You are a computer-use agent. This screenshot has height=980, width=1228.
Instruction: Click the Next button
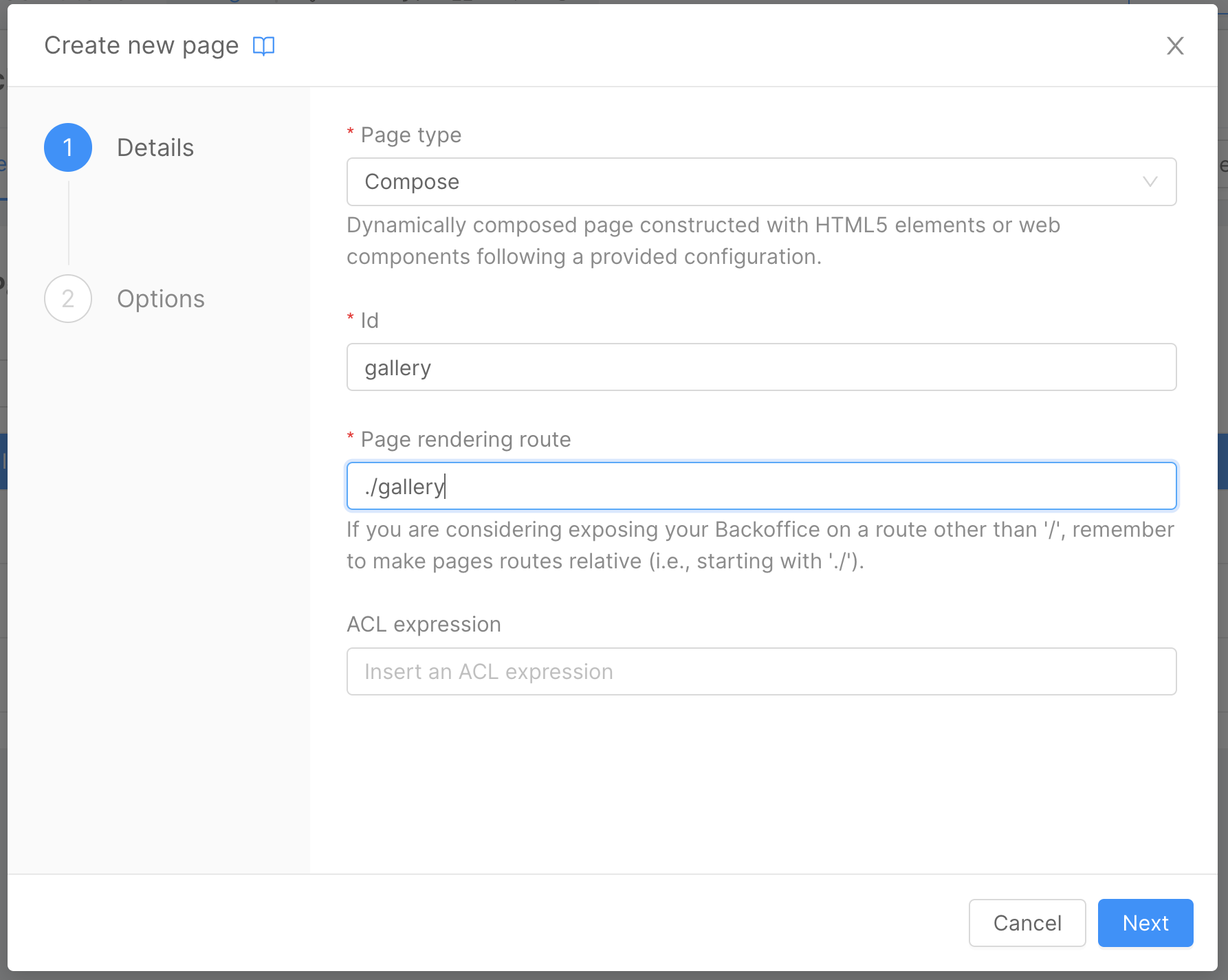coord(1145,923)
